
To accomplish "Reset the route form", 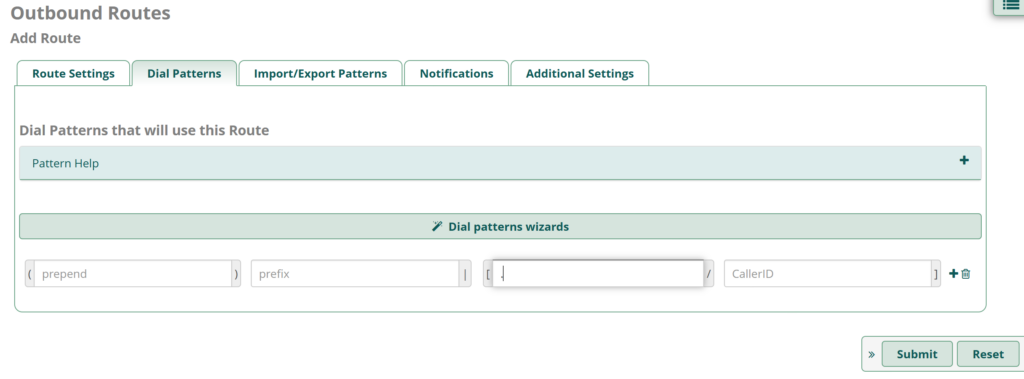I will pos(987,354).
